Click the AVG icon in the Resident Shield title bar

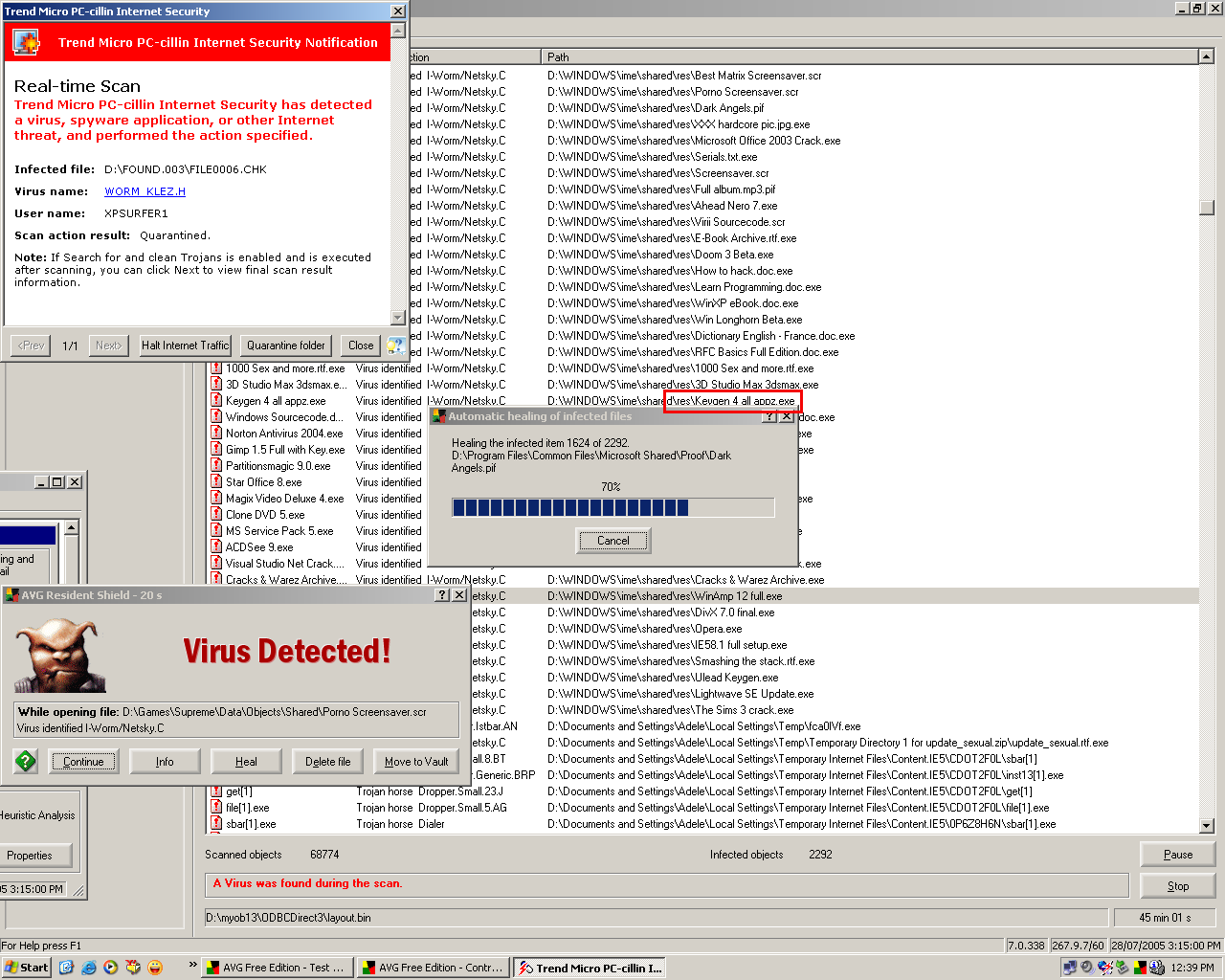[11, 595]
